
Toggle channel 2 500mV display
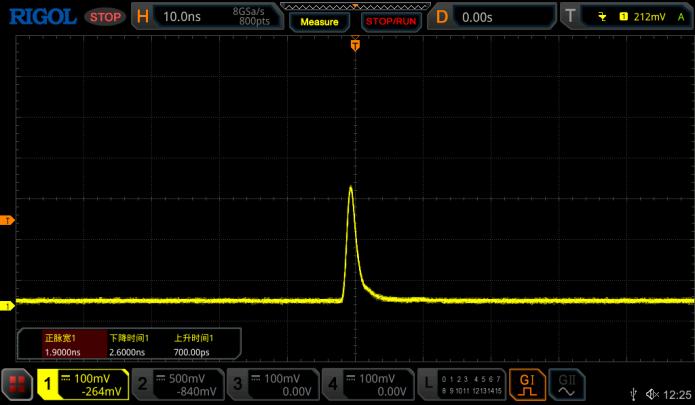[x=177, y=384]
